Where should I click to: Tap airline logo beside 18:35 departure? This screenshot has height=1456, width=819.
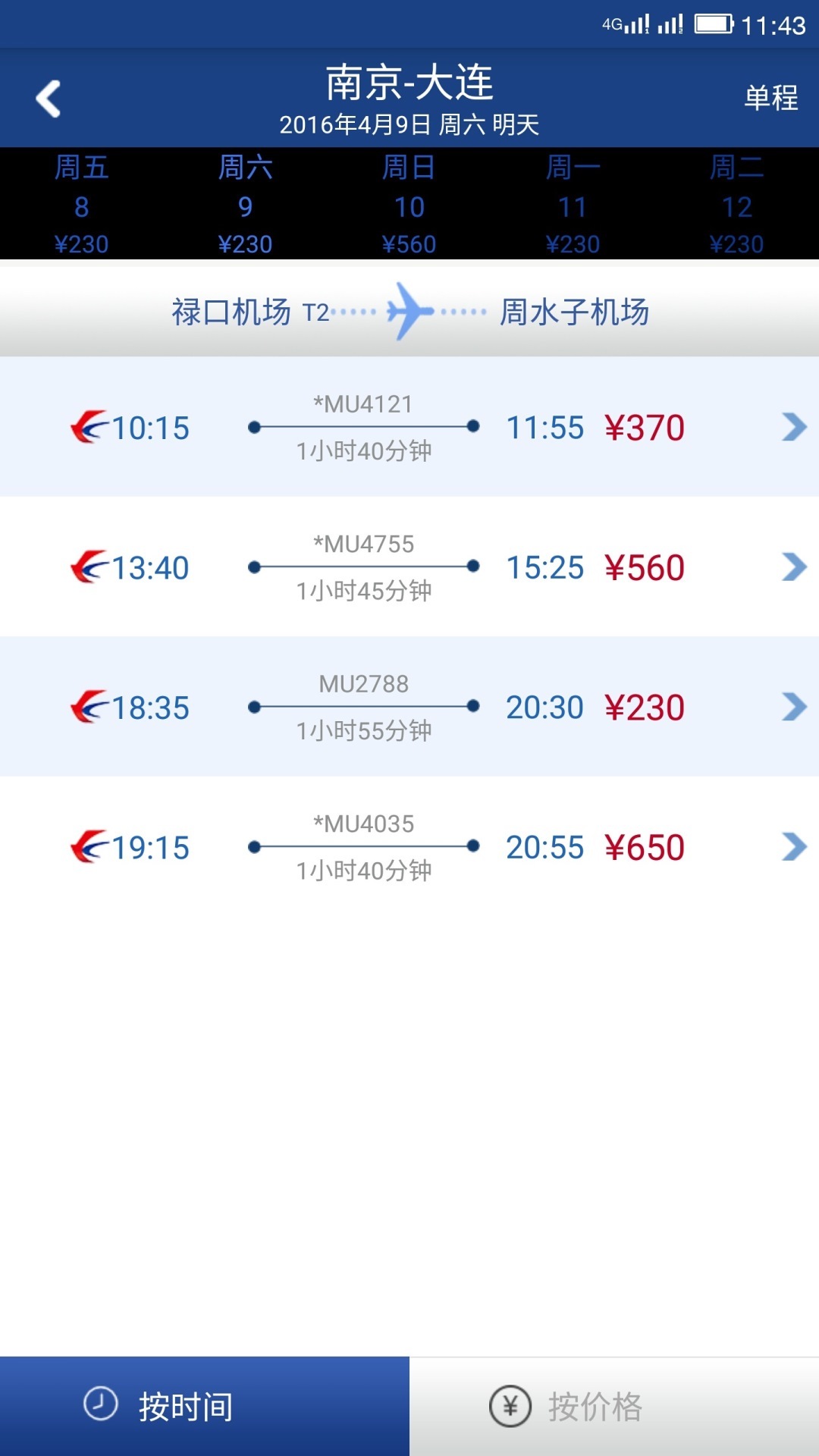(x=89, y=707)
